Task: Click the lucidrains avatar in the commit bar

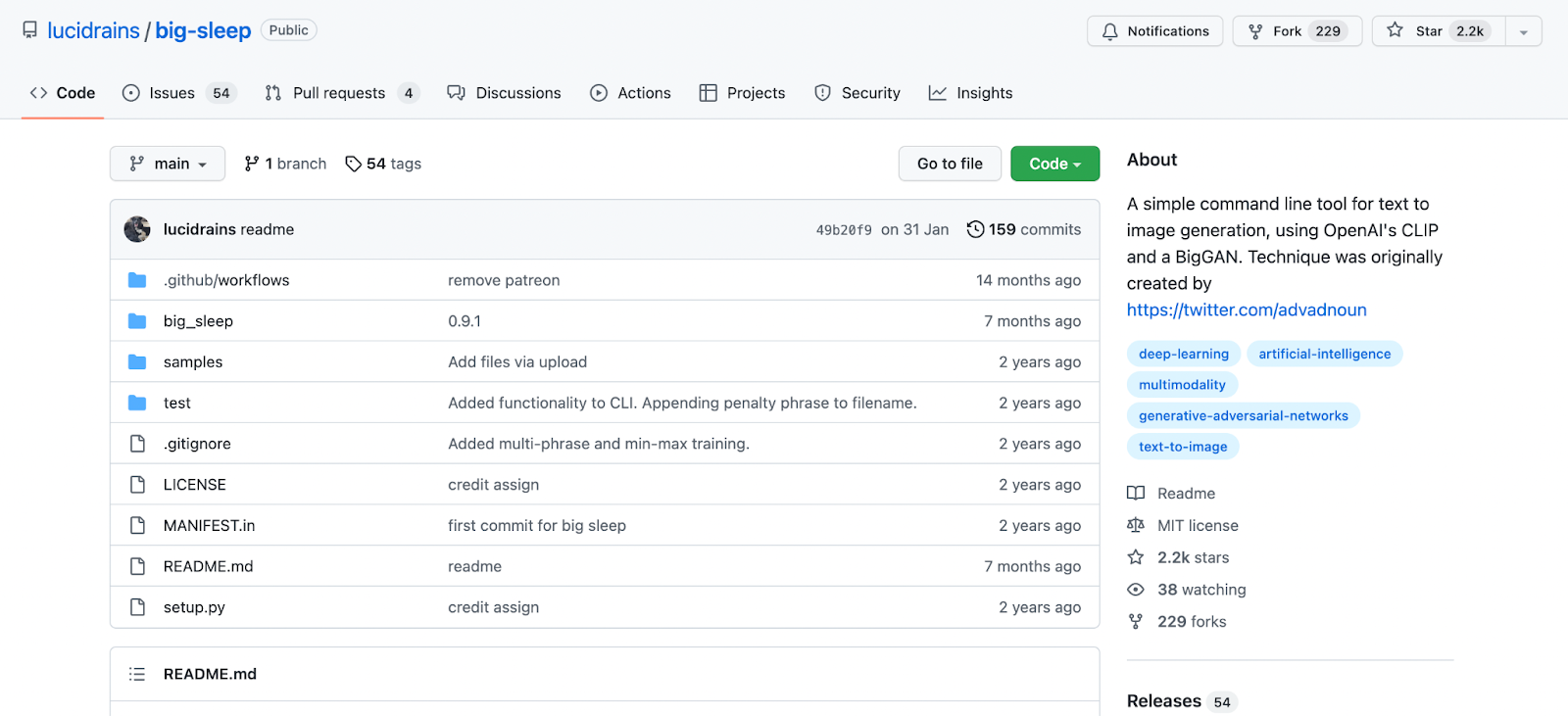Action: point(137,229)
